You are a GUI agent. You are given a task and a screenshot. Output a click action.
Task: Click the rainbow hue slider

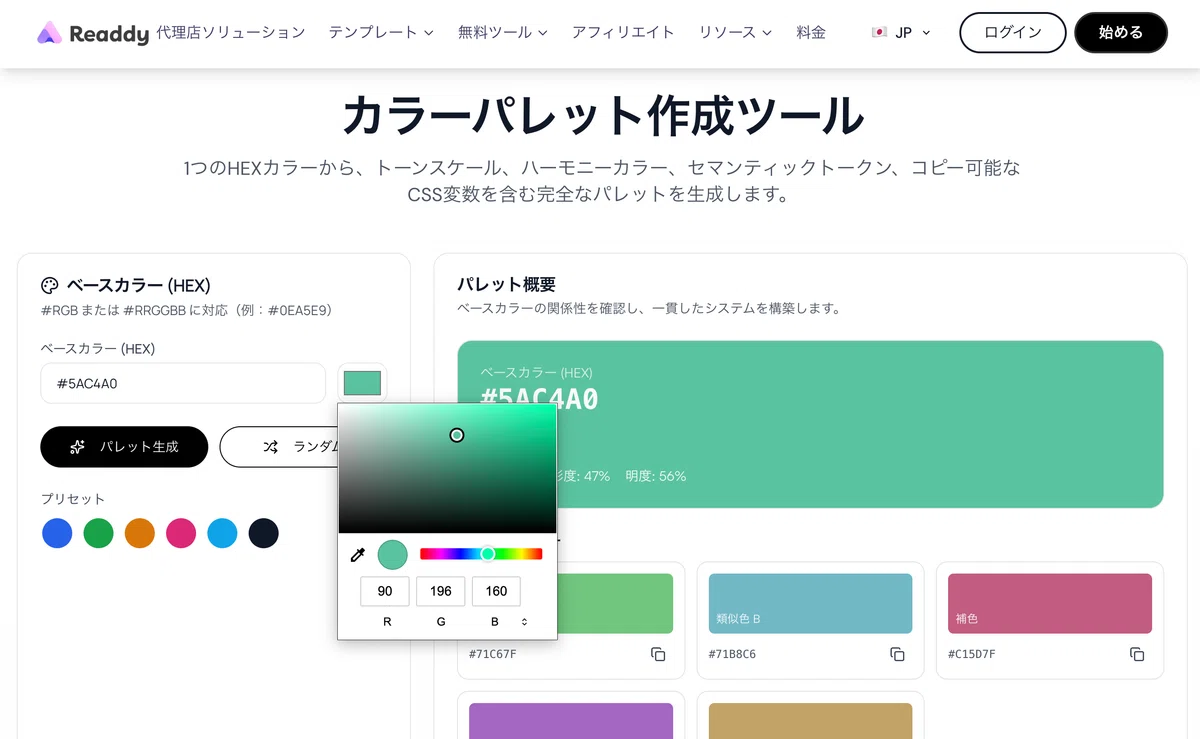[x=481, y=554]
